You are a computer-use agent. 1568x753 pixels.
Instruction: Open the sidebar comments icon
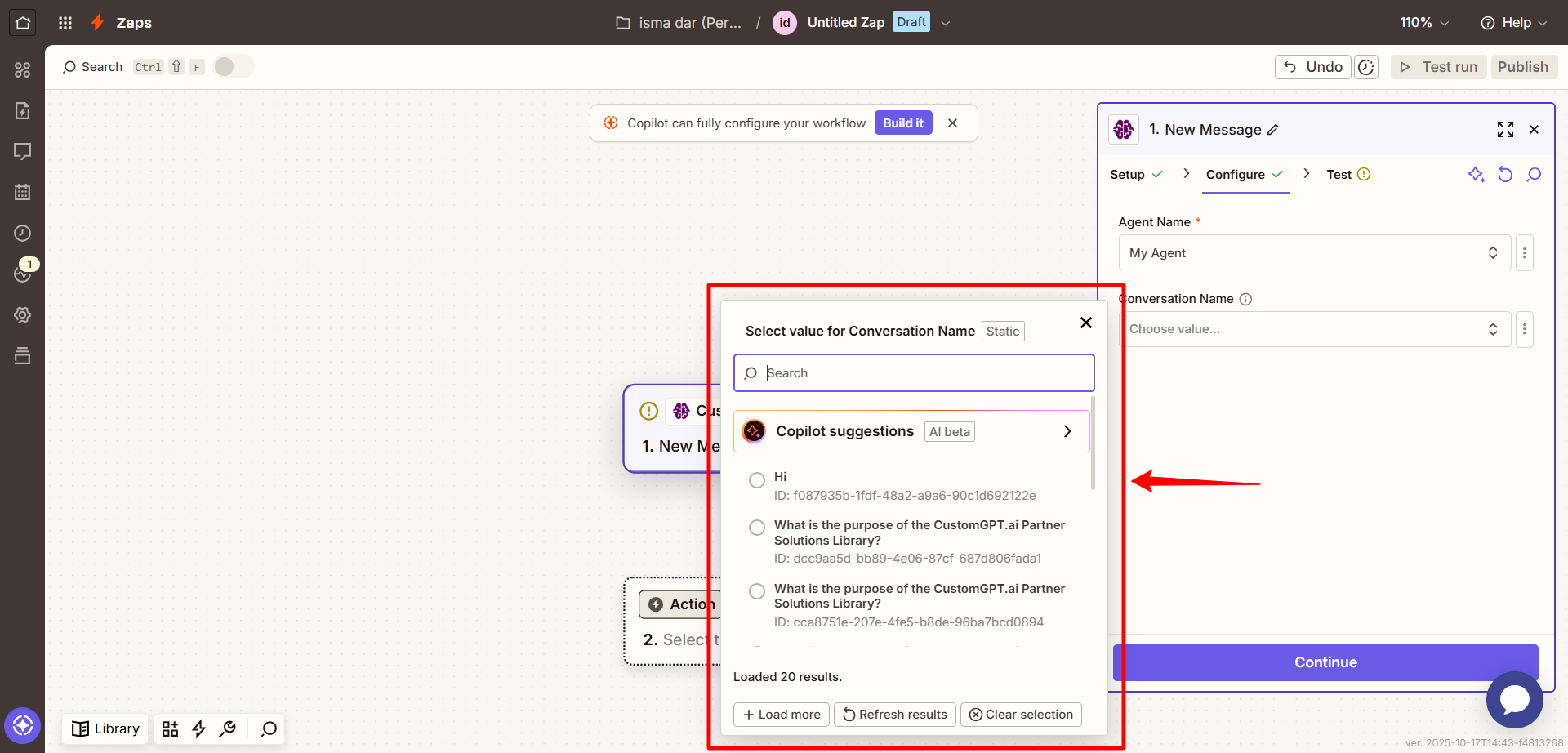pyautogui.click(x=22, y=151)
